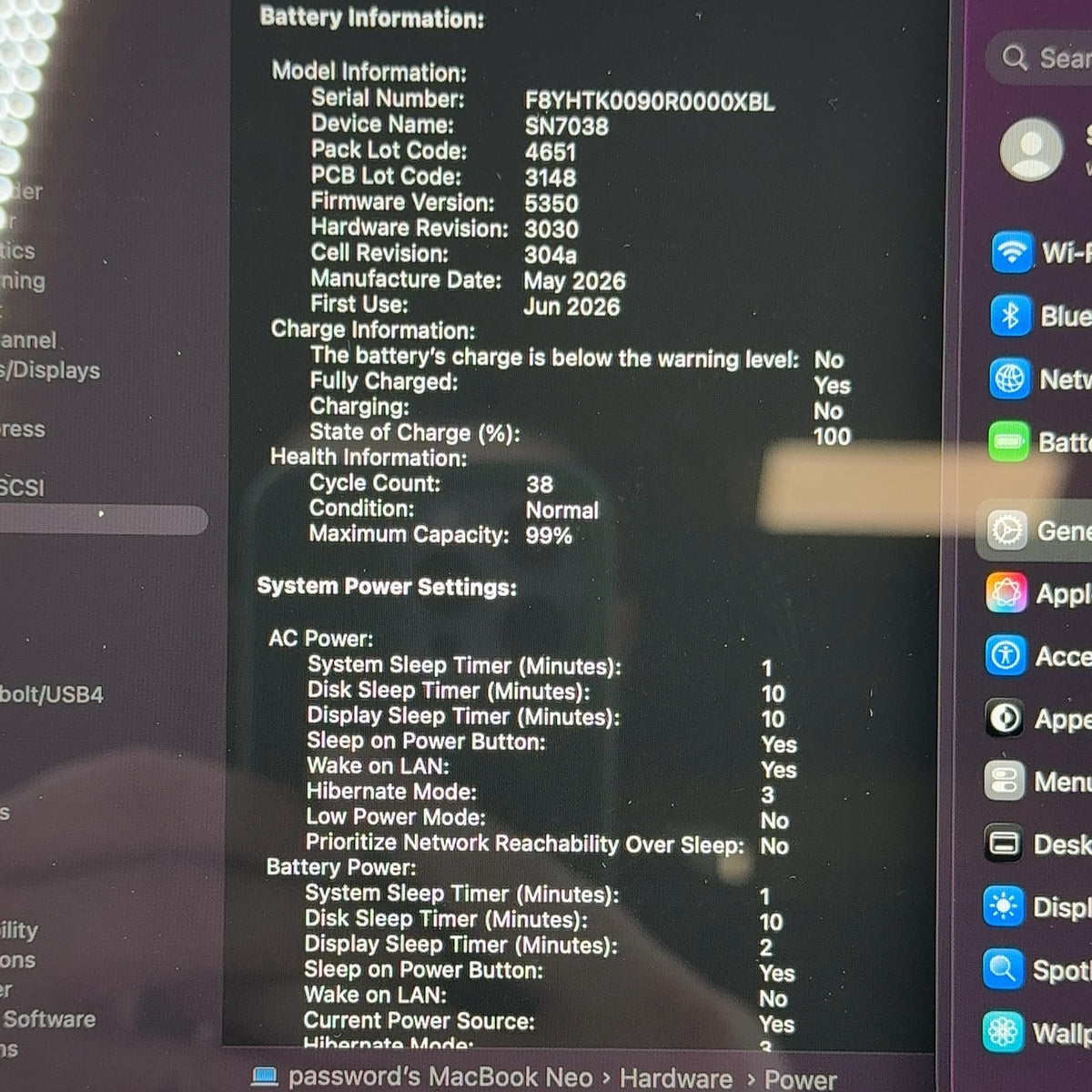Focus the System Settings search field
The height and width of the screenshot is (1092, 1092).
(1039, 57)
